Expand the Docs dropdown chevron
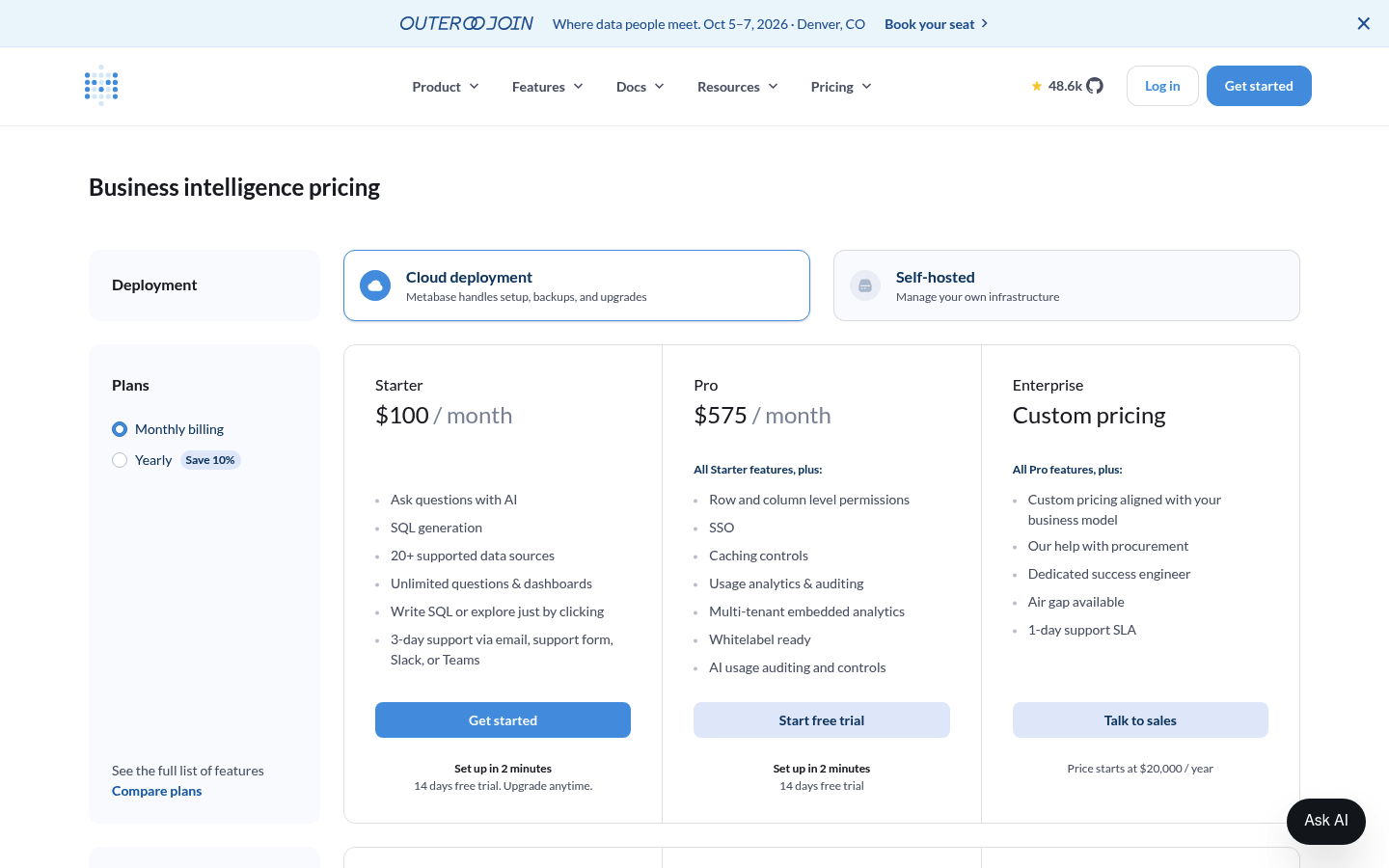The image size is (1389, 868). tap(659, 87)
